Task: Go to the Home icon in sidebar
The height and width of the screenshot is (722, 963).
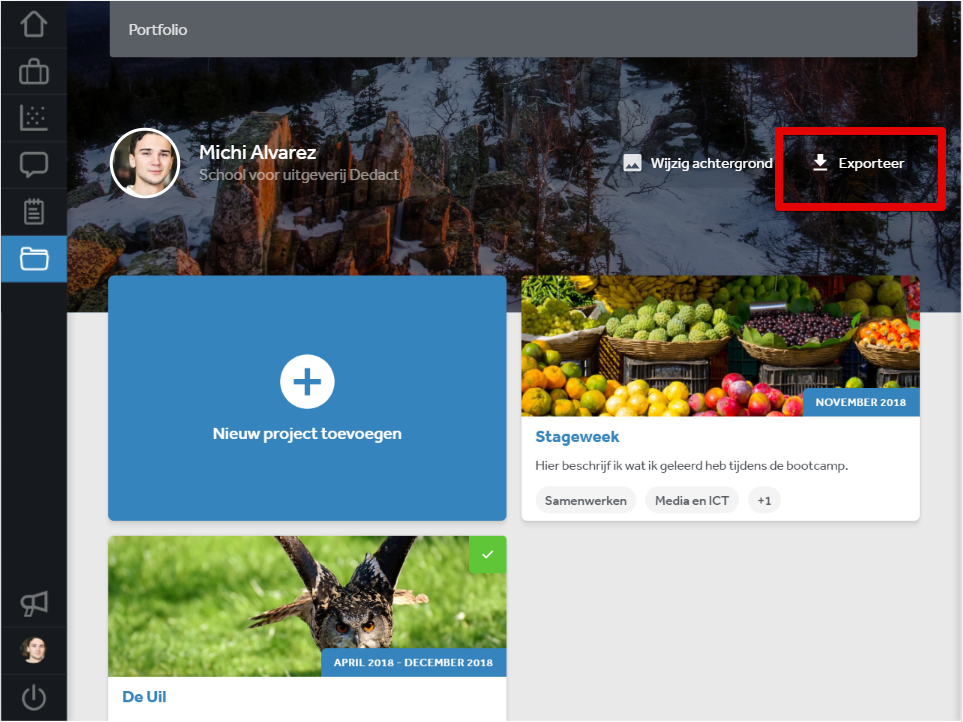Action: tap(34, 25)
